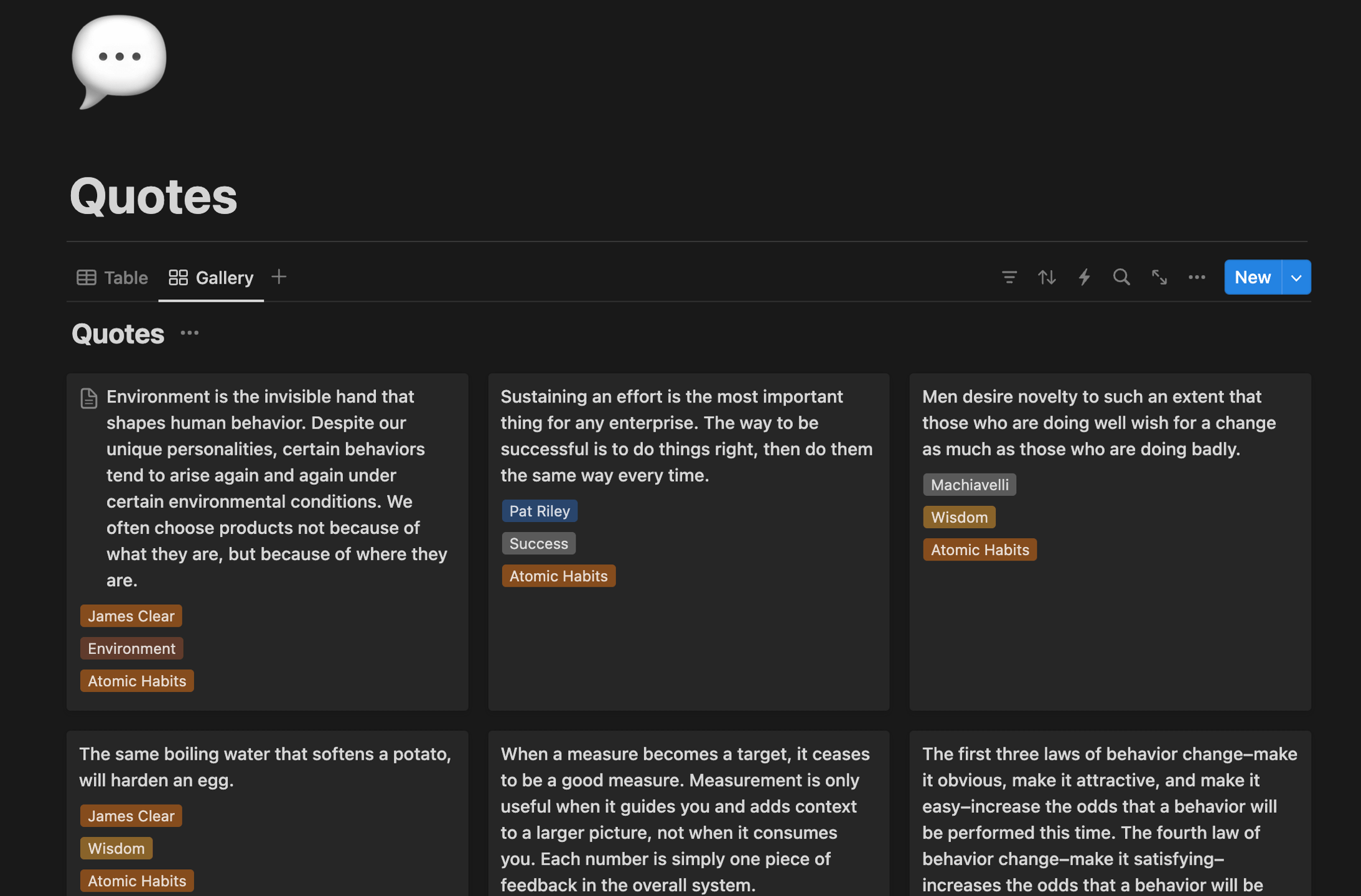This screenshot has height=896, width=1361.
Task: Click Wisdom tag on Machiavelli card
Action: tap(959, 517)
